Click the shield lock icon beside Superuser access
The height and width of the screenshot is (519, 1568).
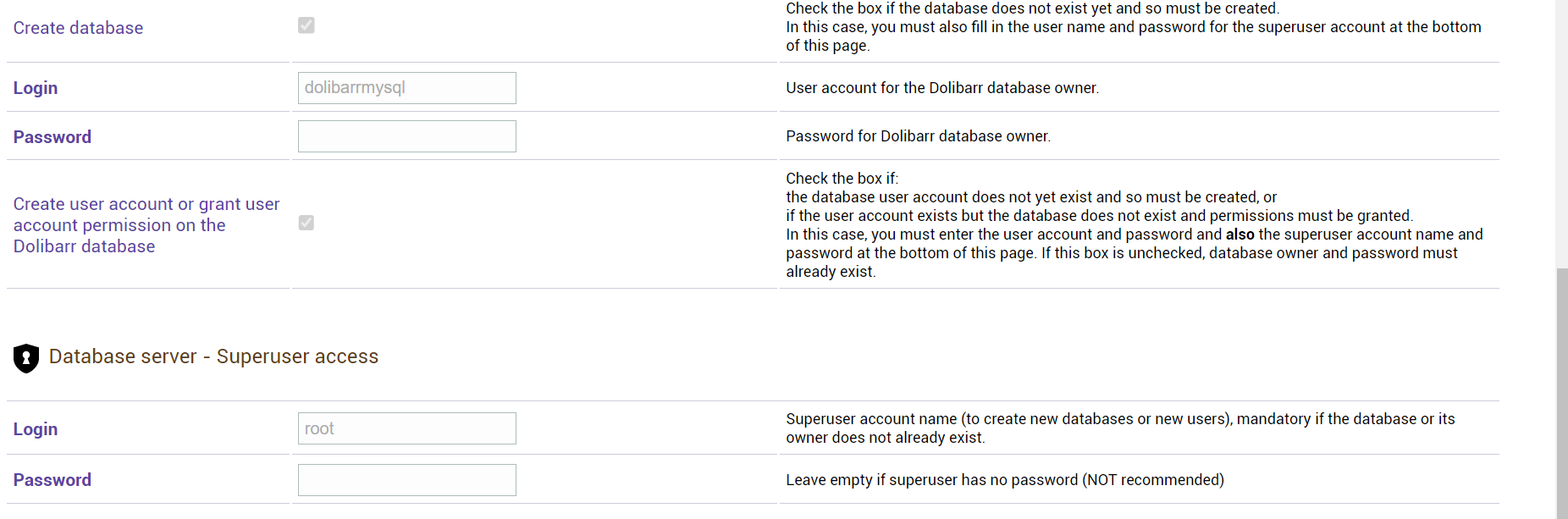coord(26,358)
